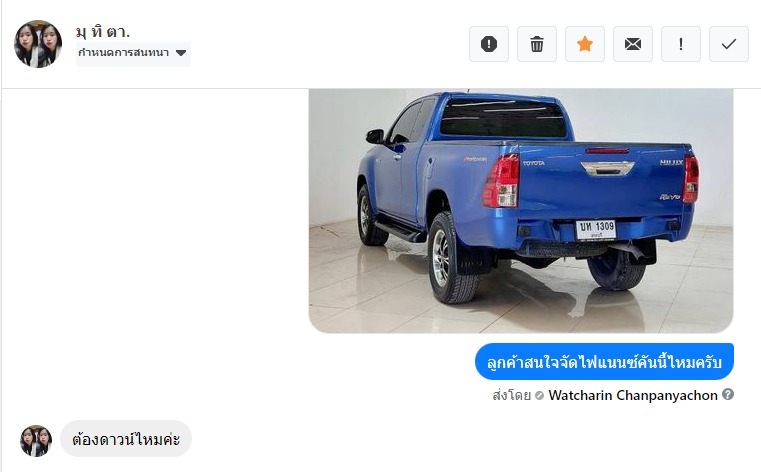Click the ส่งโดย sent-by label
The height and width of the screenshot is (472, 761).
coord(512,395)
